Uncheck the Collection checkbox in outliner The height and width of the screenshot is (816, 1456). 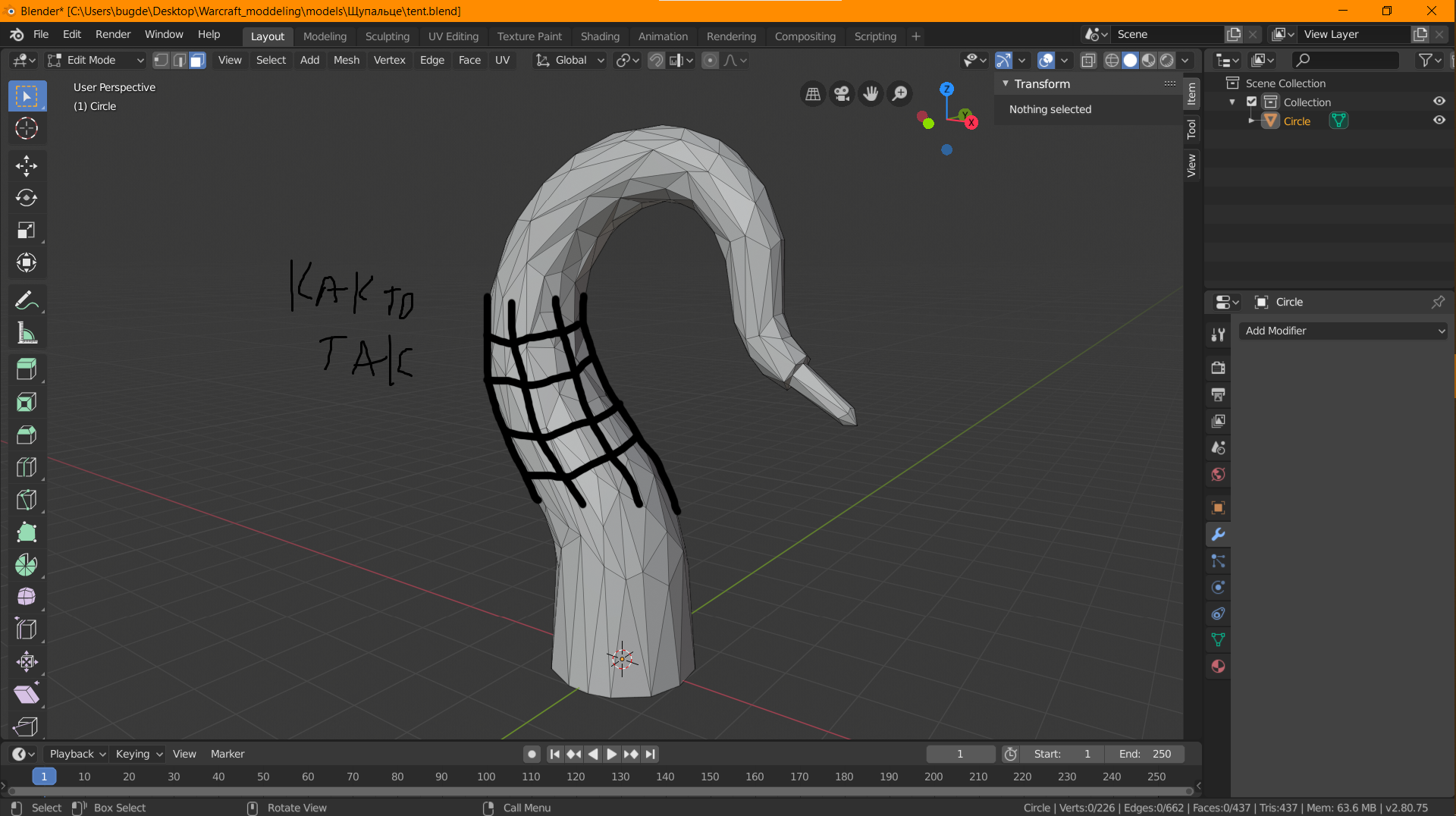tap(1252, 102)
